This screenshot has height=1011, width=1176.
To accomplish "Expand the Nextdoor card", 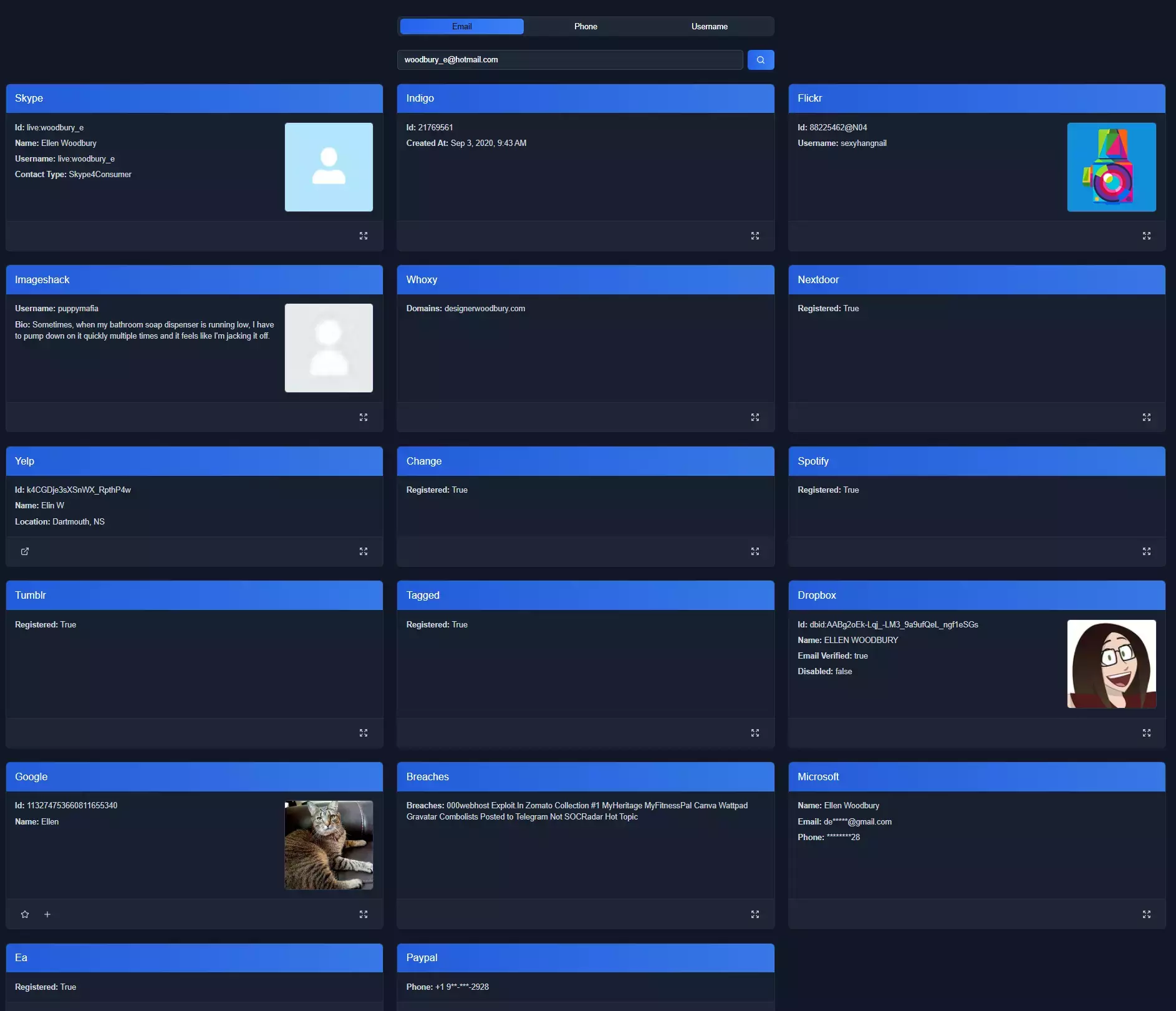I will (1146, 417).
